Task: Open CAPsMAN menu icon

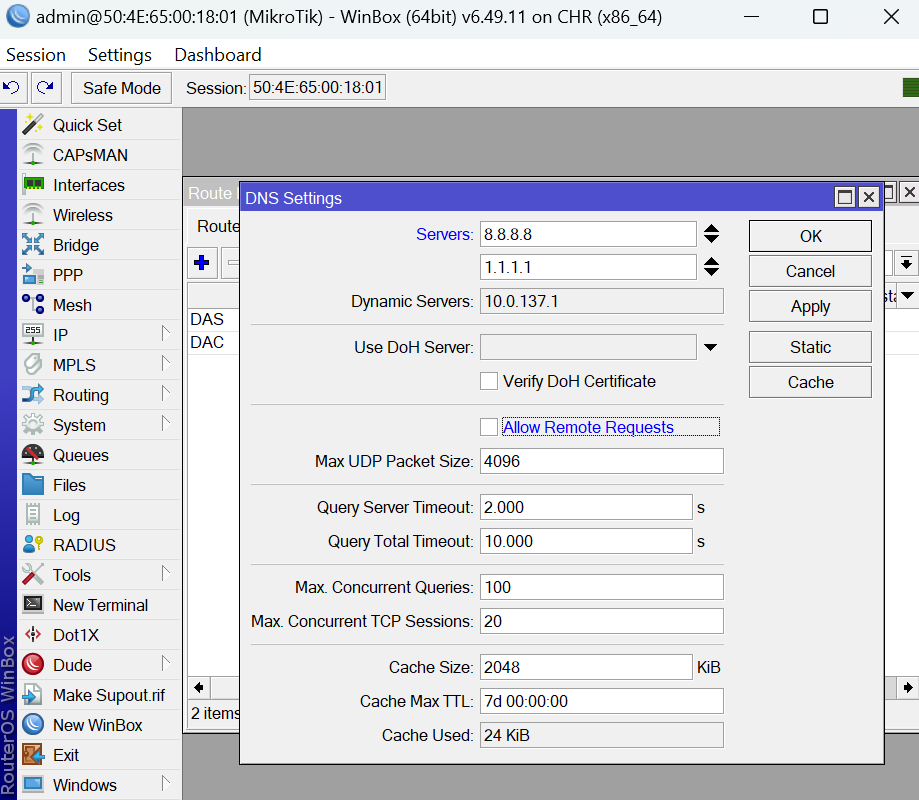Action: pyautogui.click(x=33, y=155)
